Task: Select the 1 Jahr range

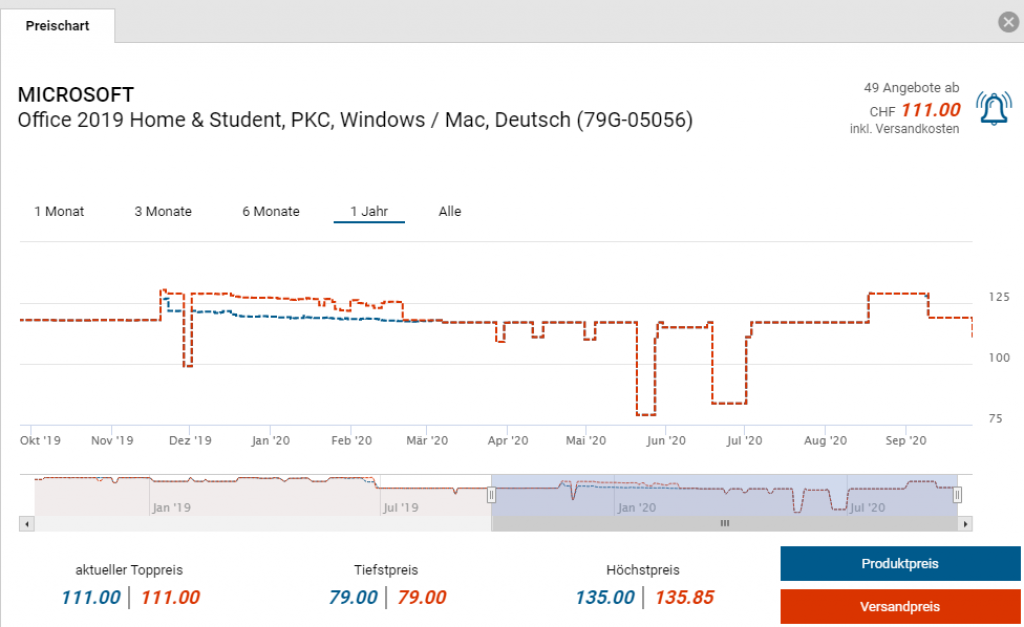Action: (369, 212)
